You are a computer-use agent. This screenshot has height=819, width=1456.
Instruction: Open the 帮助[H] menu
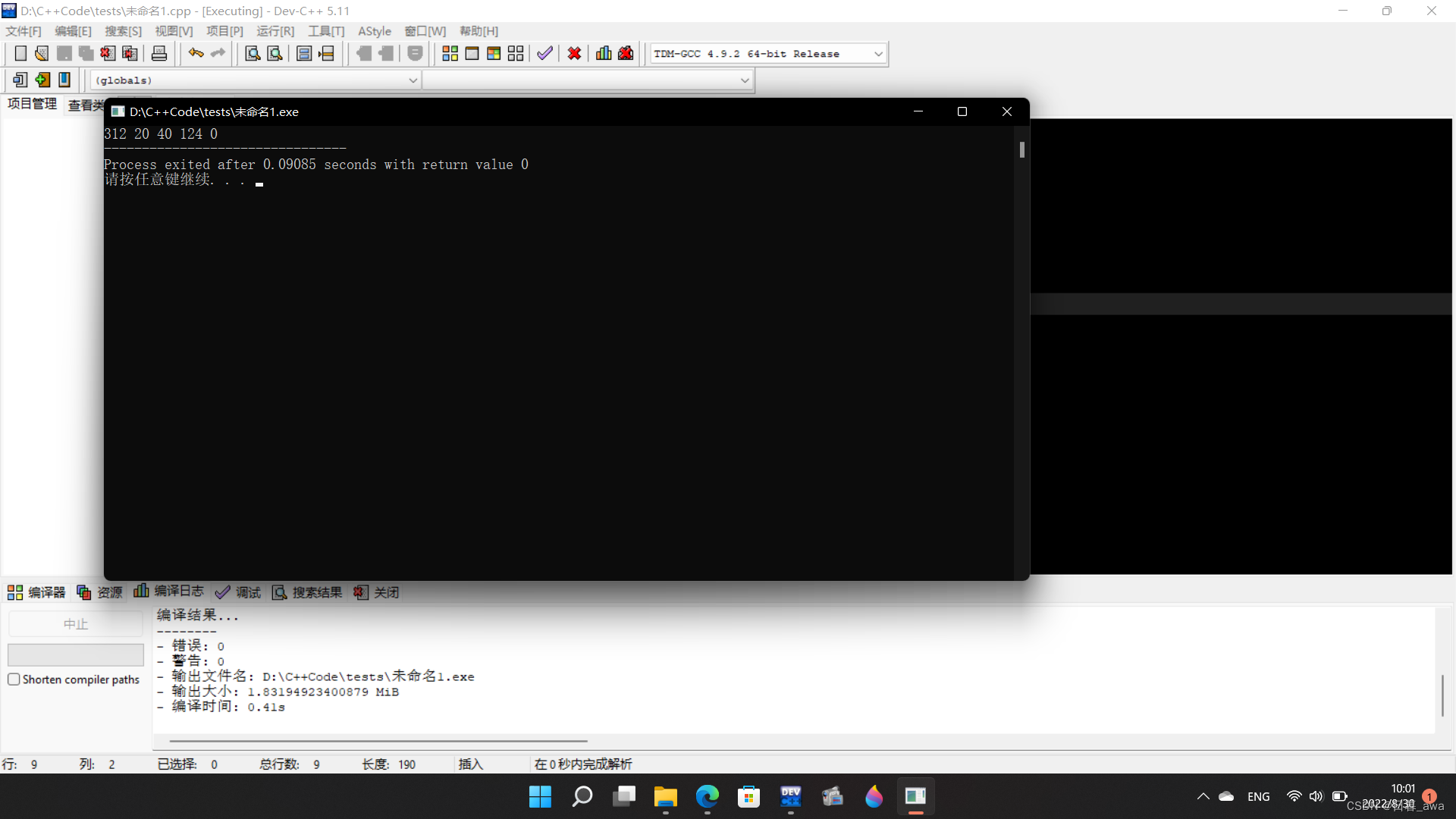tap(479, 31)
